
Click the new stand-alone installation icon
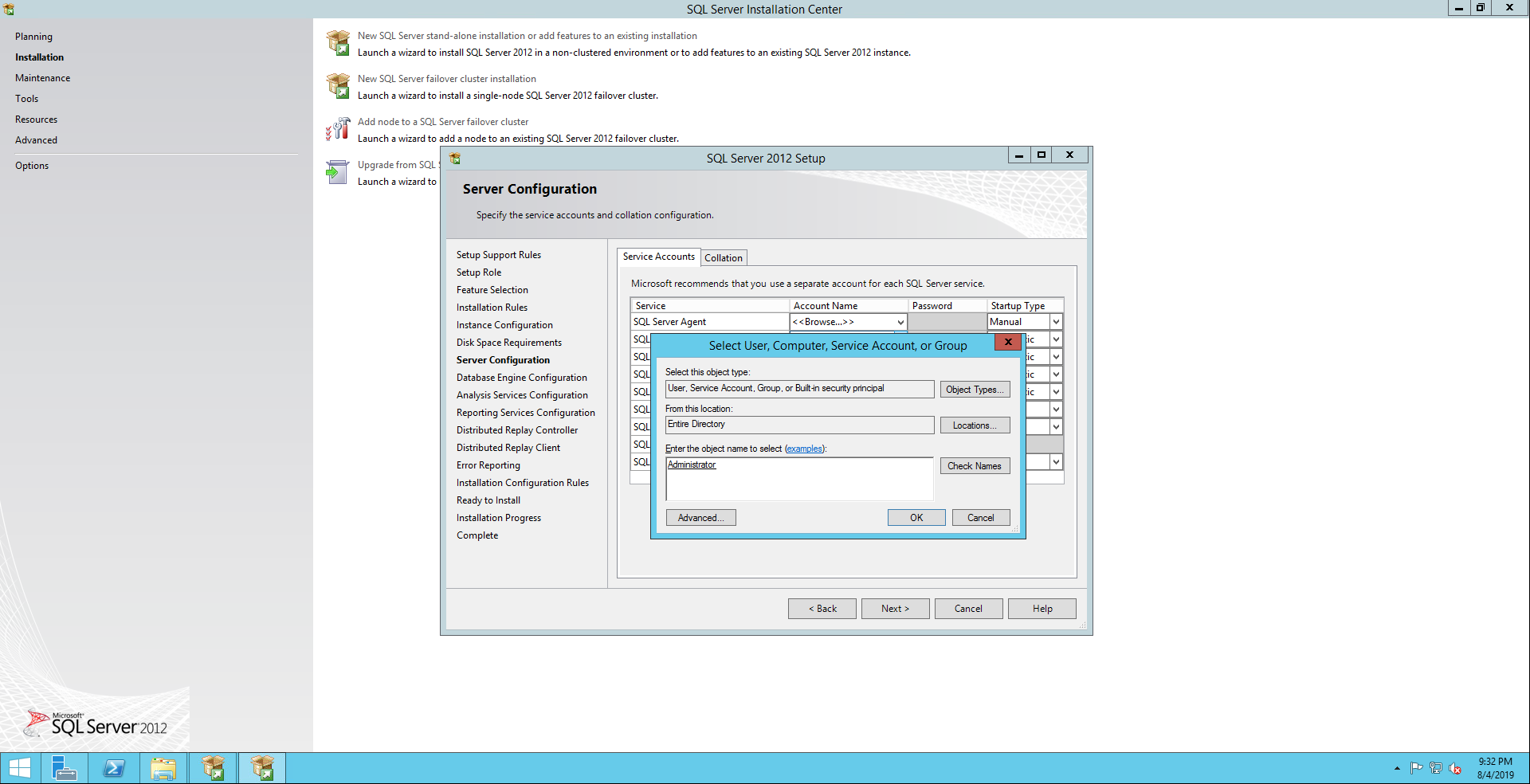click(338, 43)
